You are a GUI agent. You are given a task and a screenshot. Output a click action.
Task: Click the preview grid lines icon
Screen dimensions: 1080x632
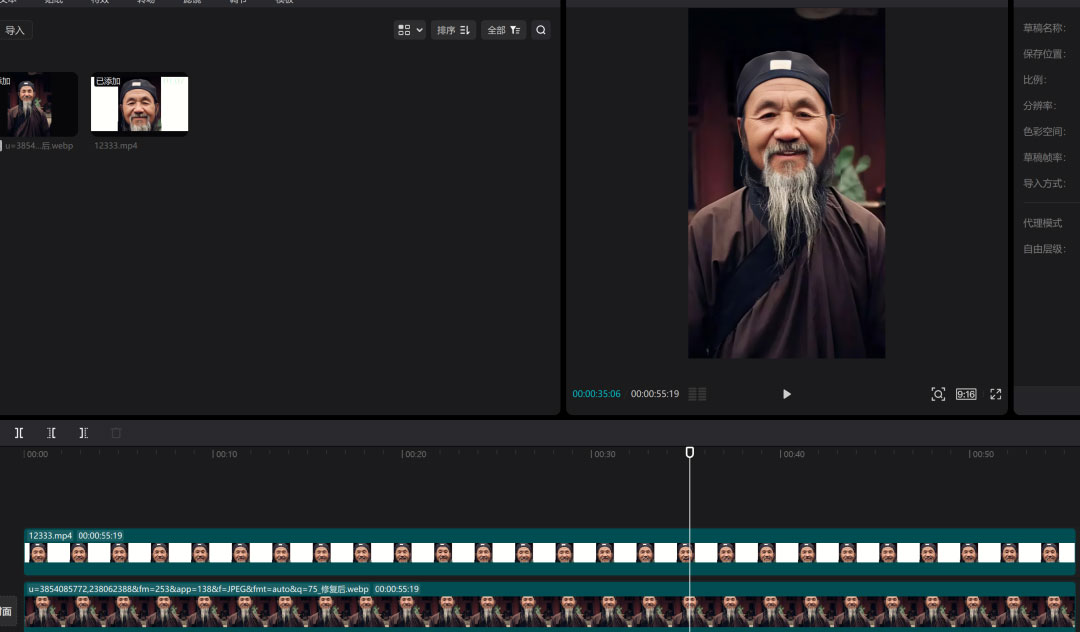coord(697,394)
